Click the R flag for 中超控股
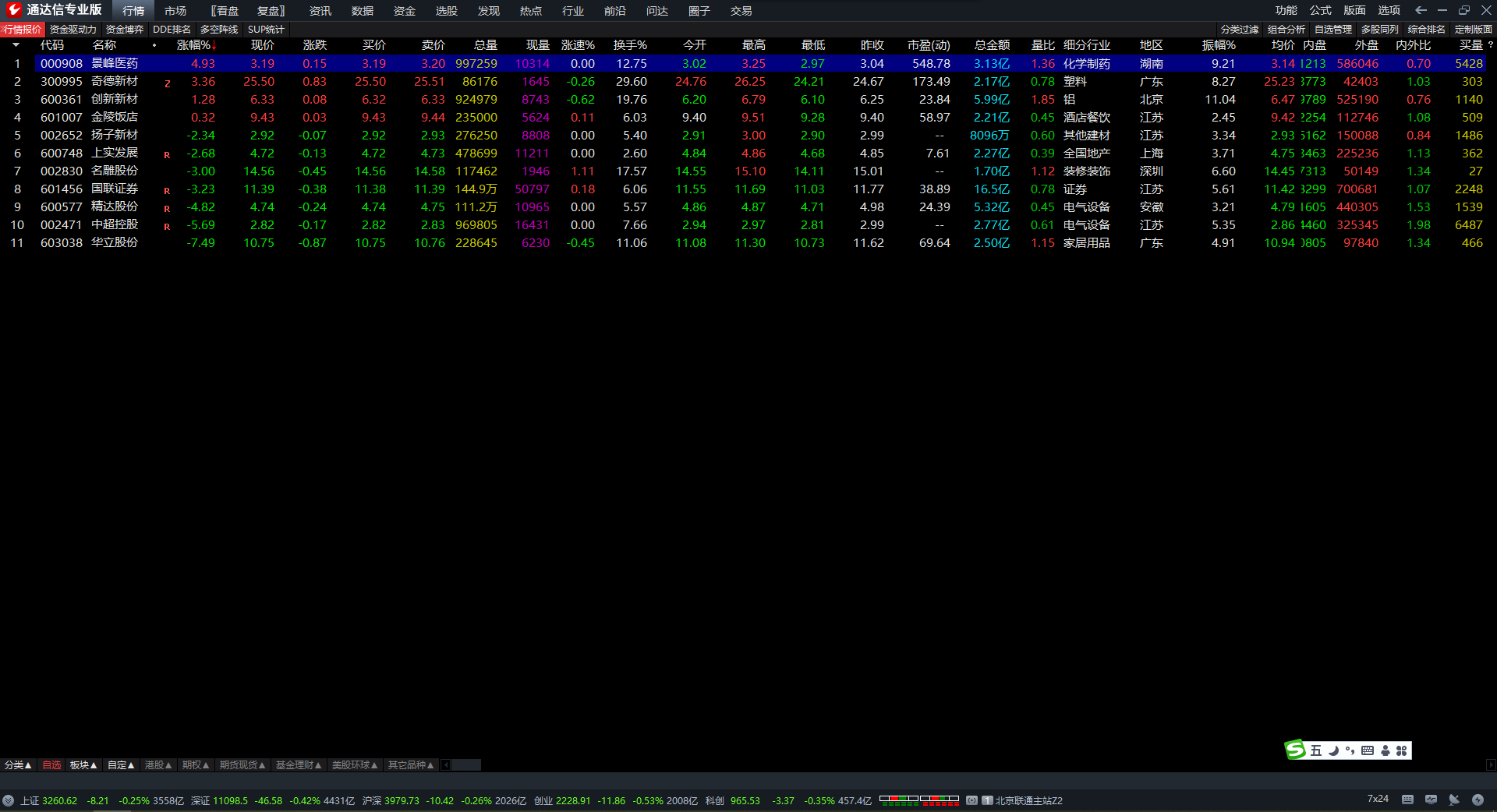The width and height of the screenshot is (1497, 812). coord(167,227)
